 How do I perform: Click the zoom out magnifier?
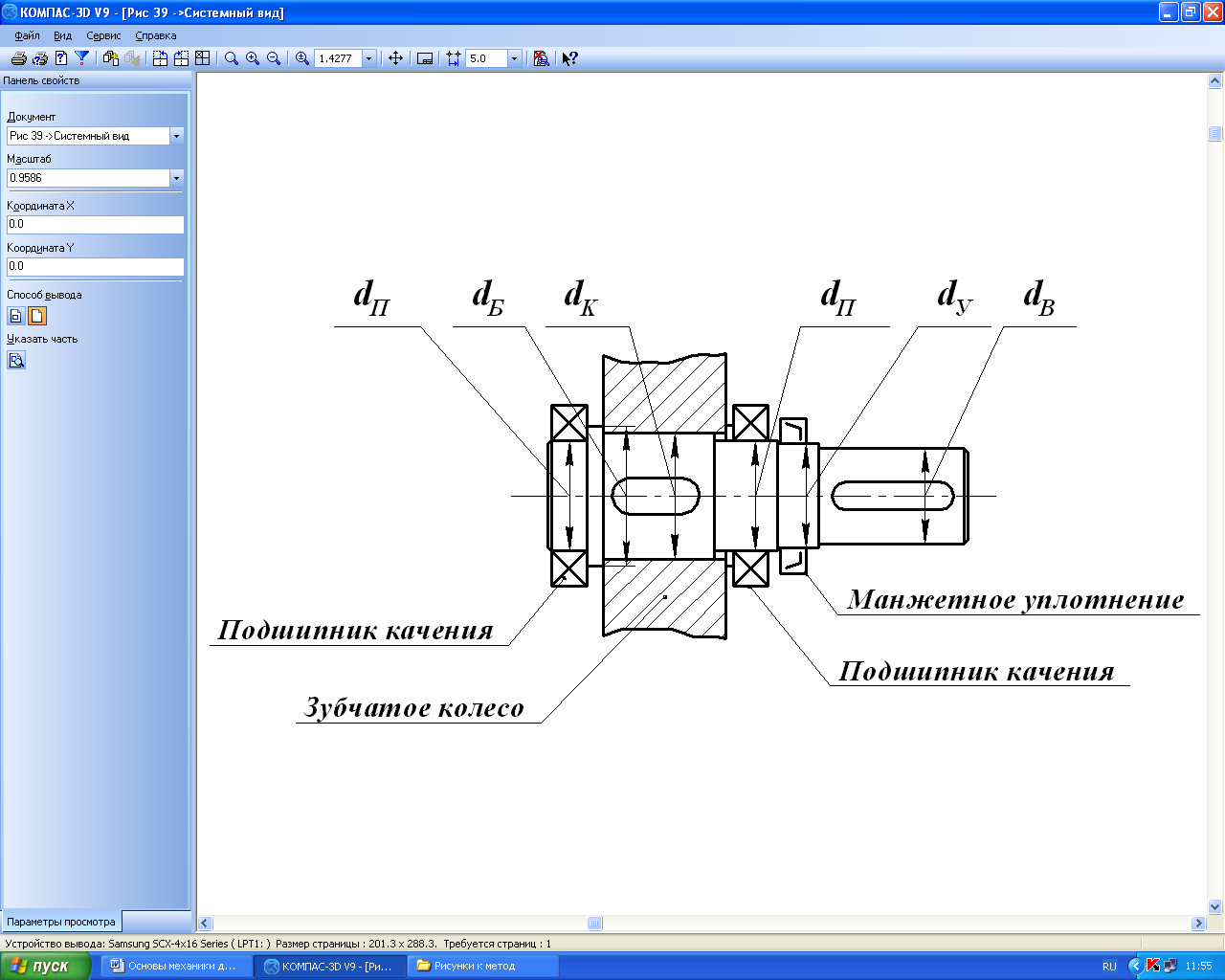[274, 58]
